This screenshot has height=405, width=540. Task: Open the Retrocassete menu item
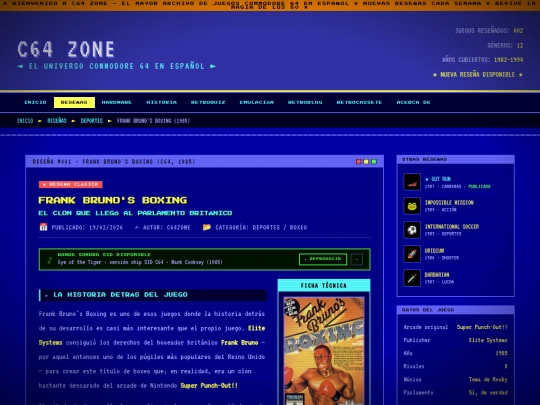359,102
